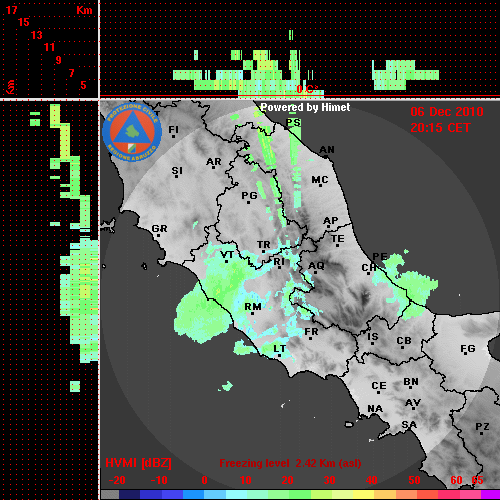
Task: Click the FR city label on map
Action: point(311,332)
